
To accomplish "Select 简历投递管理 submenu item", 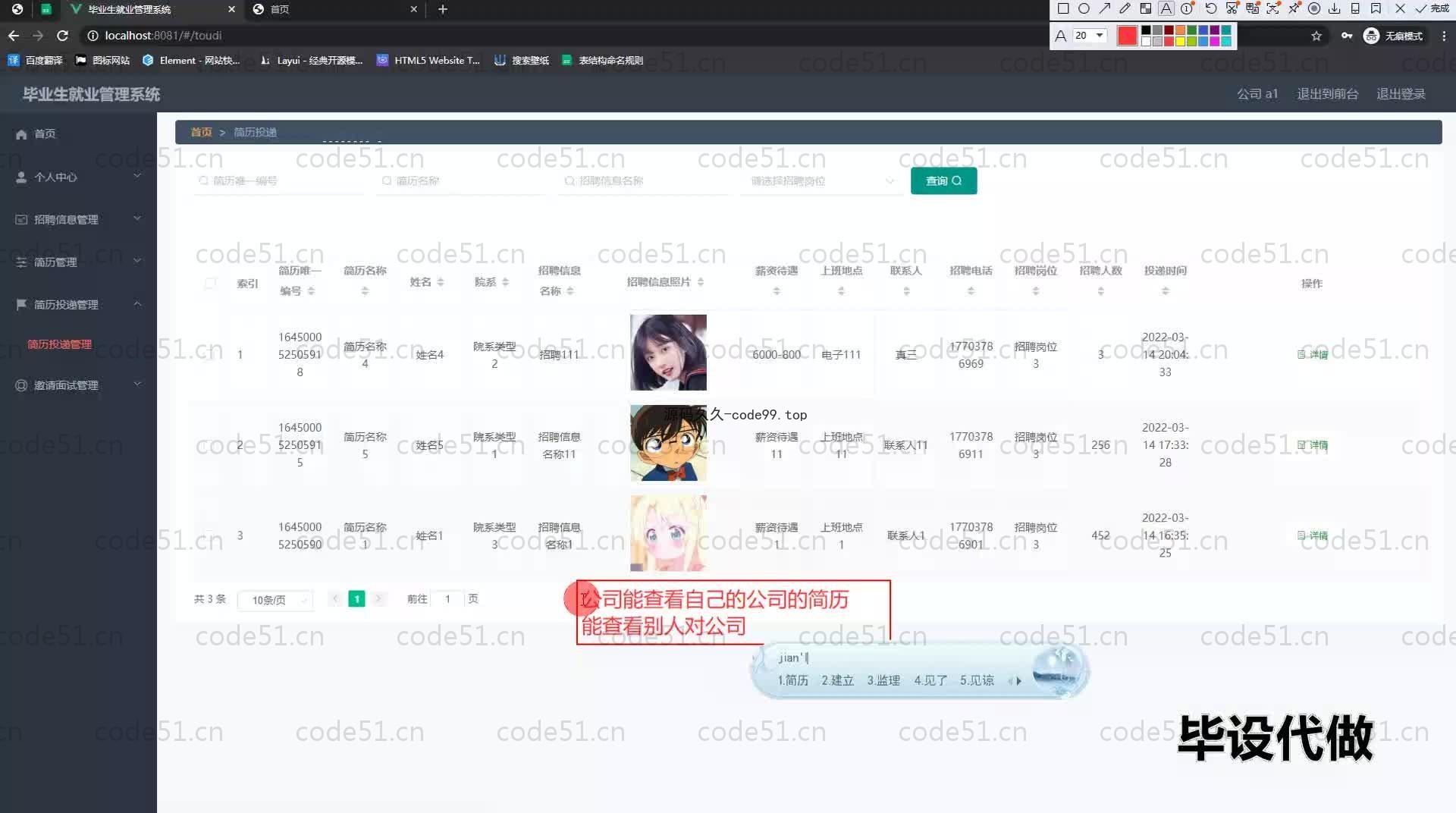I will (x=59, y=344).
